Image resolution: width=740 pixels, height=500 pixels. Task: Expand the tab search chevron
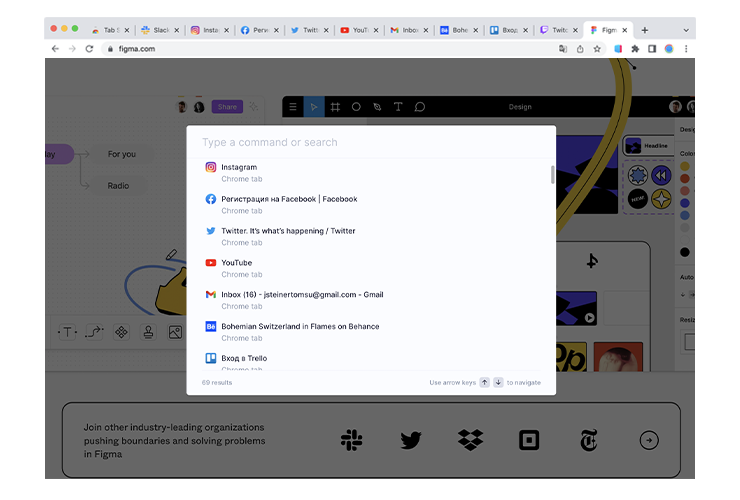[x=684, y=30]
